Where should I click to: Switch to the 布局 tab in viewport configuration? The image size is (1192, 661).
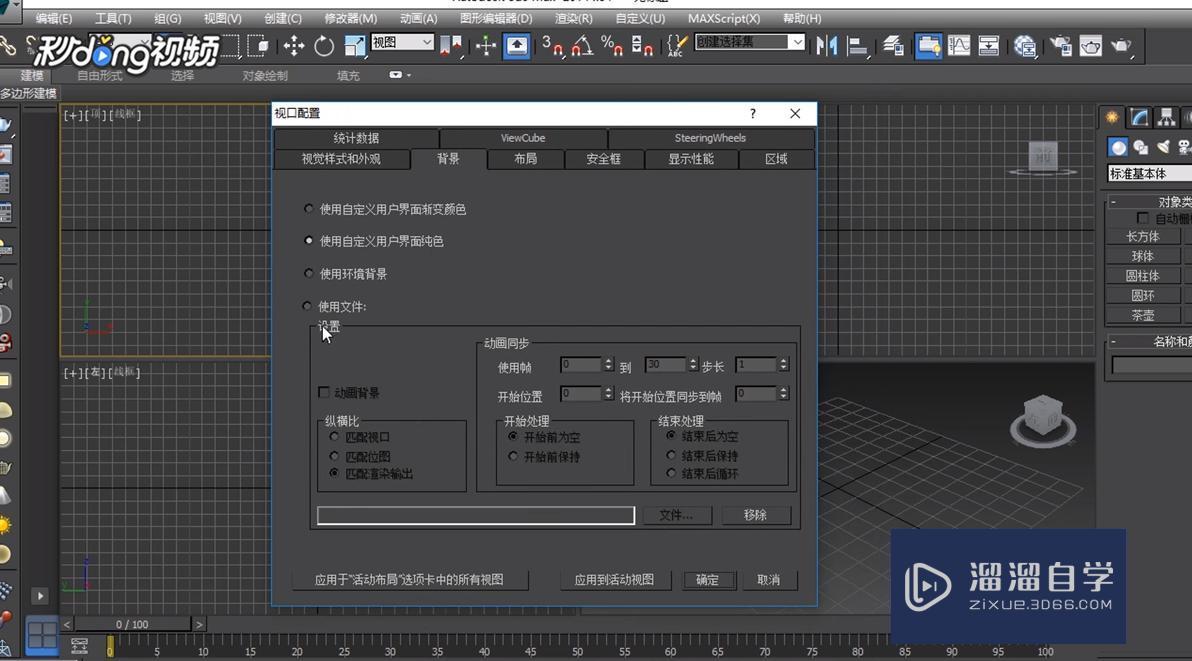point(524,159)
